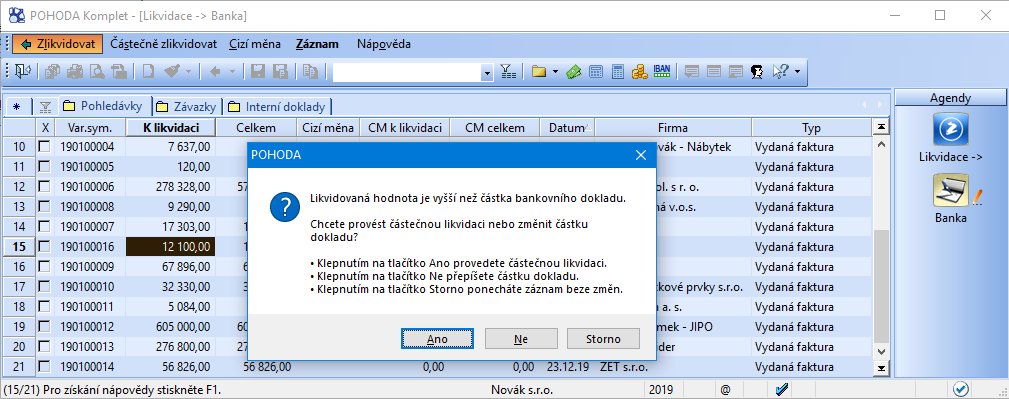Image resolution: width=1009 pixels, height=399 pixels.
Task: Expand the arrow beside help cursor icon
Action: click(x=797, y=72)
